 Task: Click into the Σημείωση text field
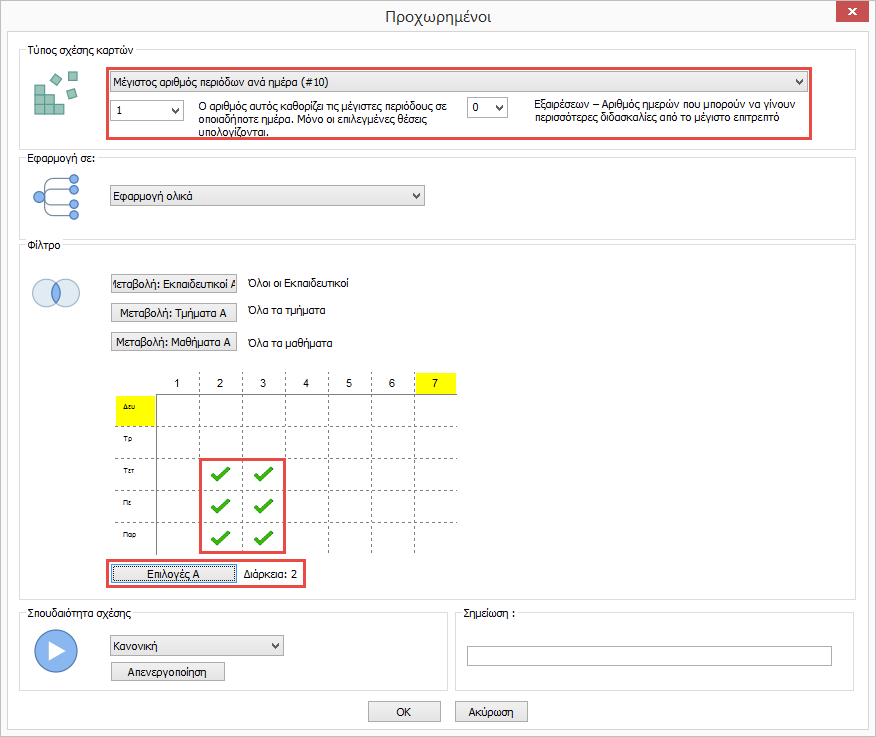(649, 656)
